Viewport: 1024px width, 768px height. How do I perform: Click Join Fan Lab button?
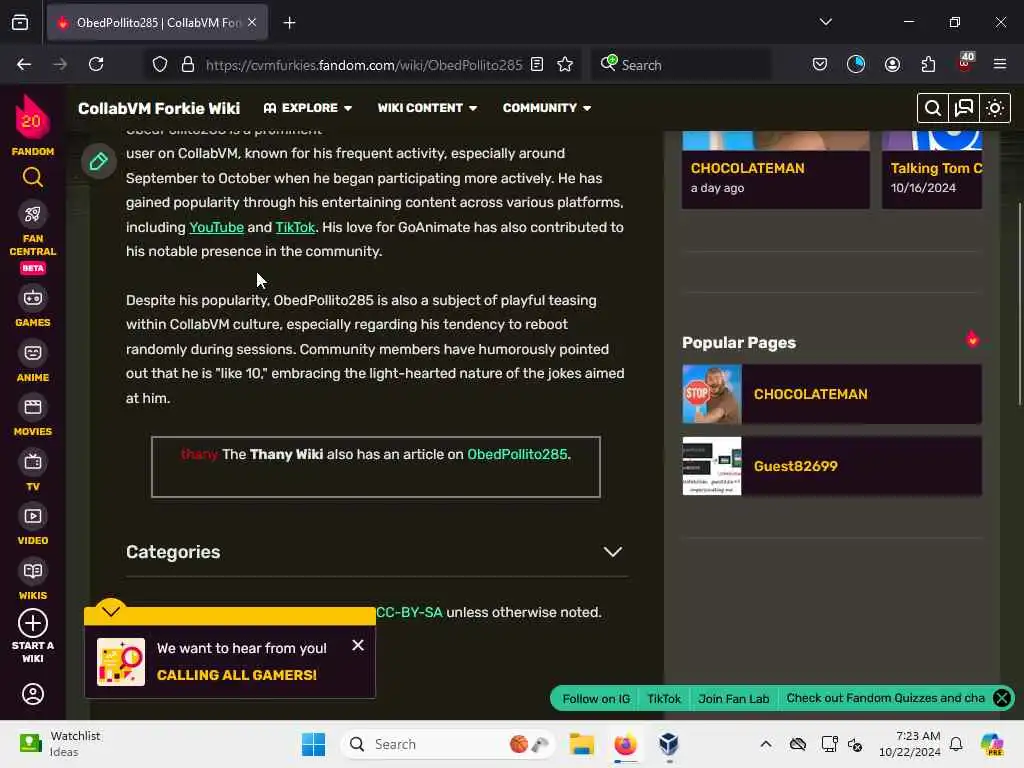[733, 698]
